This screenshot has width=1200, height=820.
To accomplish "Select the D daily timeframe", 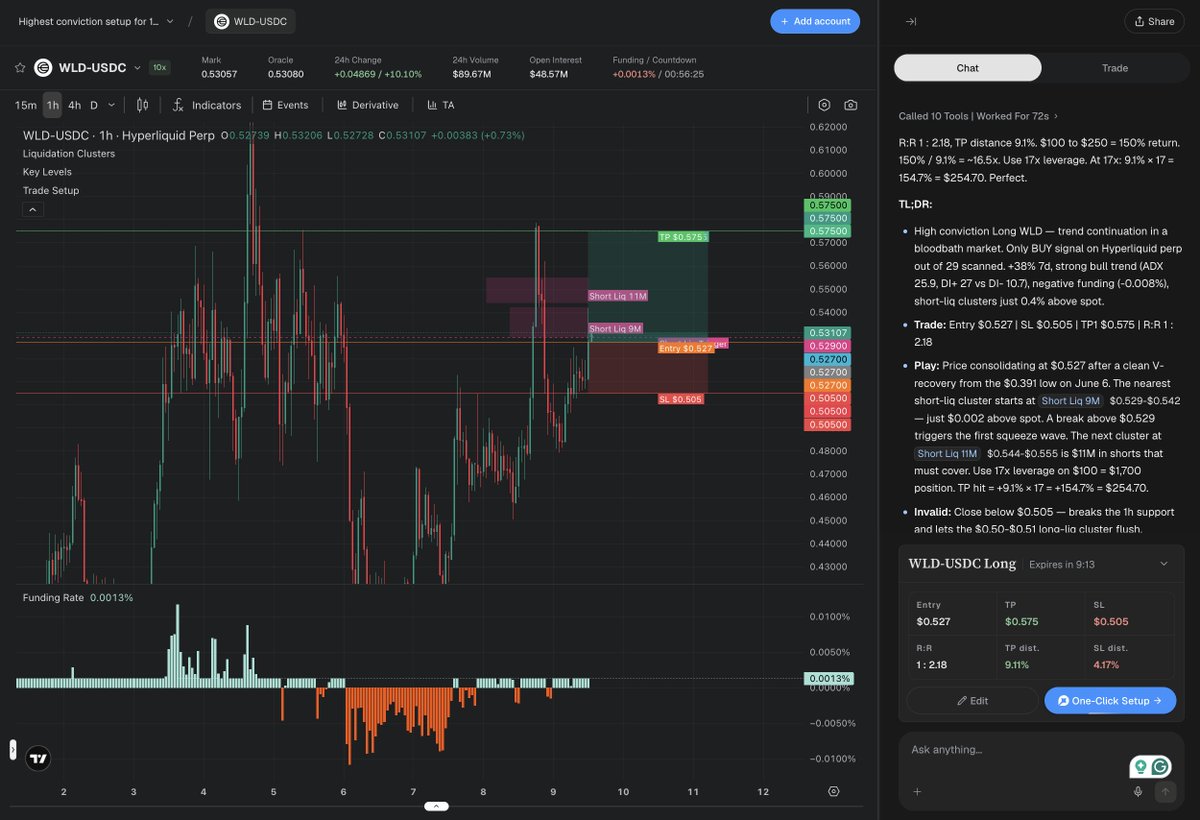I will click(94, 105).
